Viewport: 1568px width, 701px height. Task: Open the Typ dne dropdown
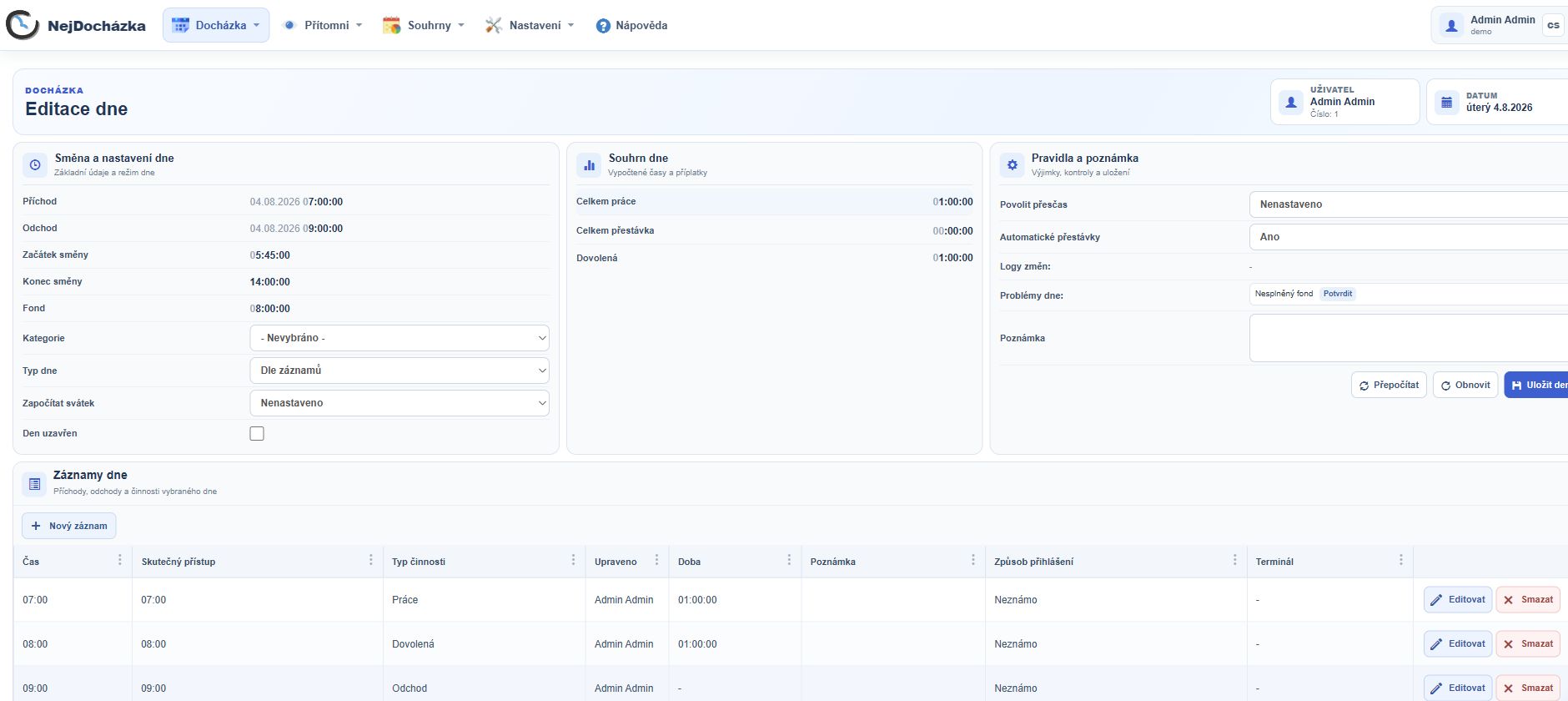click(x=400, y=371)
